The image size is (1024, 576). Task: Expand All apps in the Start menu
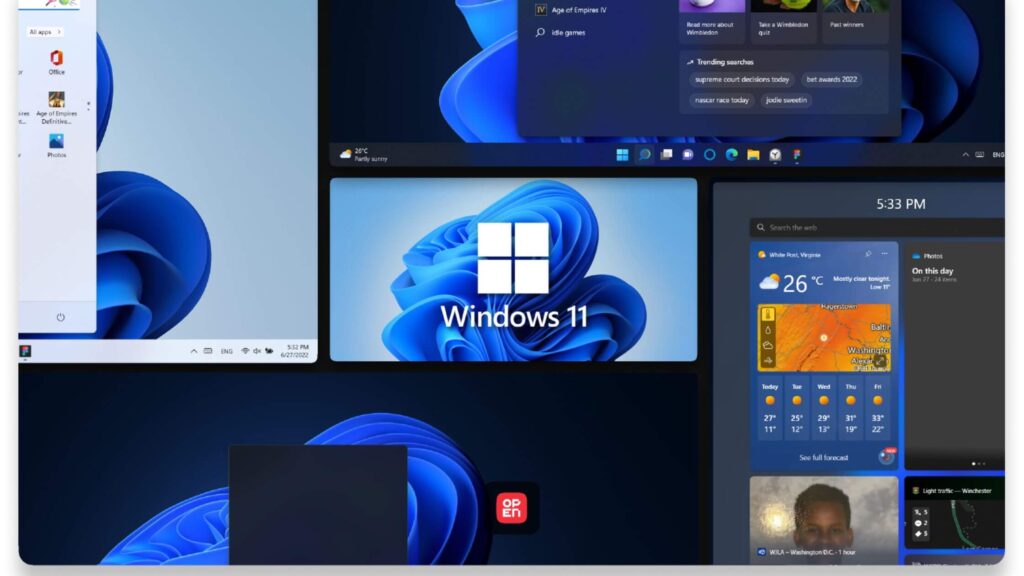[42, 31]
